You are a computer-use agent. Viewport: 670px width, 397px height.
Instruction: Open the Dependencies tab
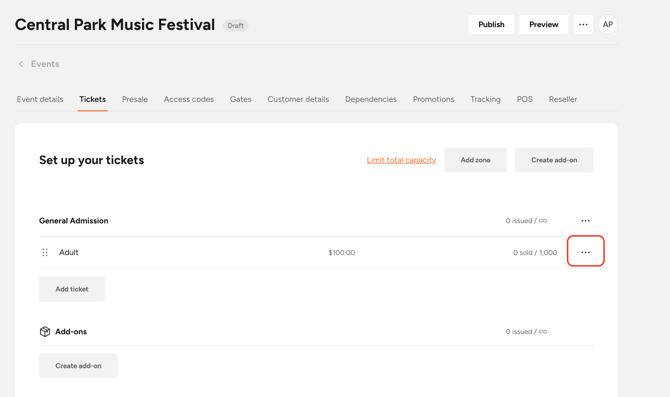click(x=371, y=99)
